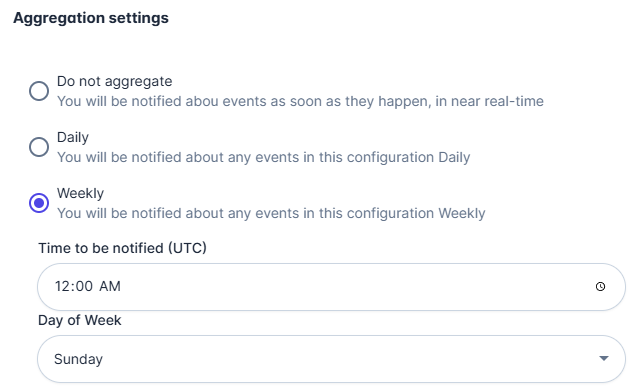
Task: Click the Time to be notified field
Action: coord(331,287)
